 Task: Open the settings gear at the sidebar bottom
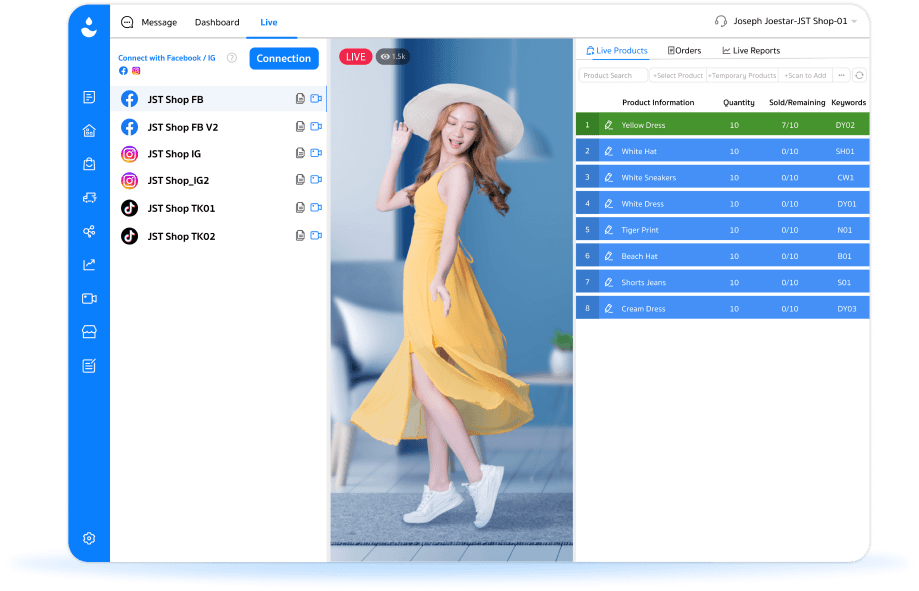89,538
